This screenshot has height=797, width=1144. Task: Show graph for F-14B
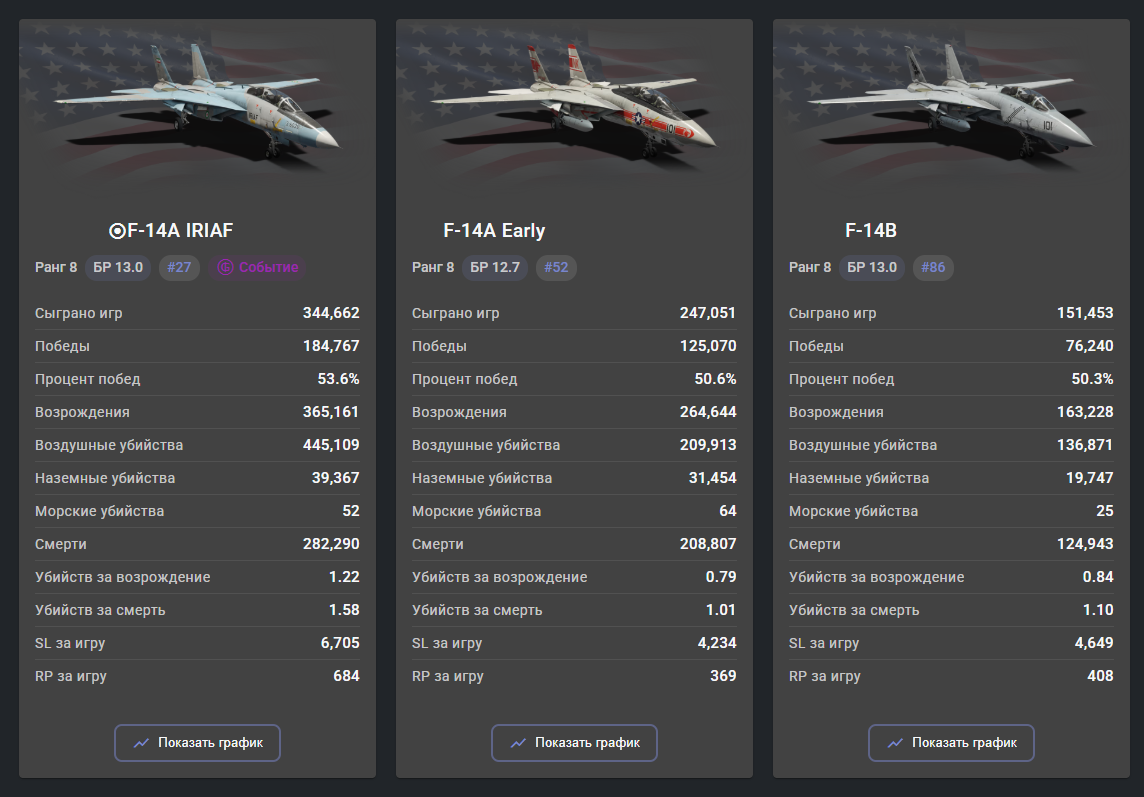[x=951, y=742]
